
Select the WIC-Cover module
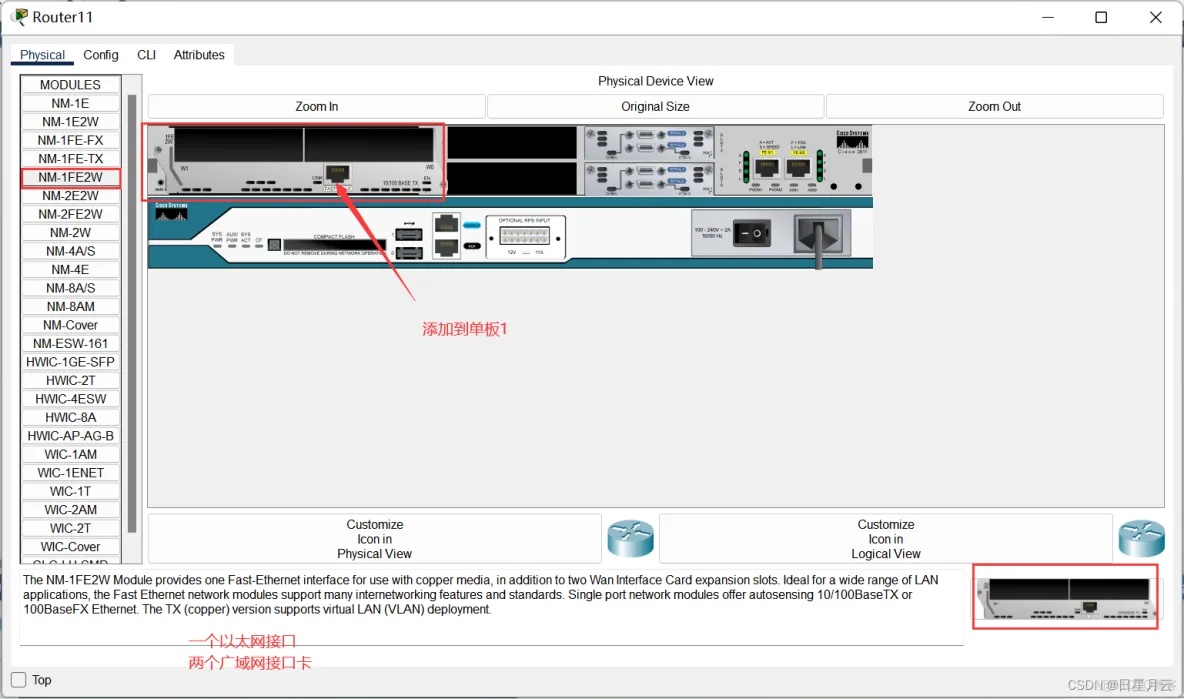(70, 547)
